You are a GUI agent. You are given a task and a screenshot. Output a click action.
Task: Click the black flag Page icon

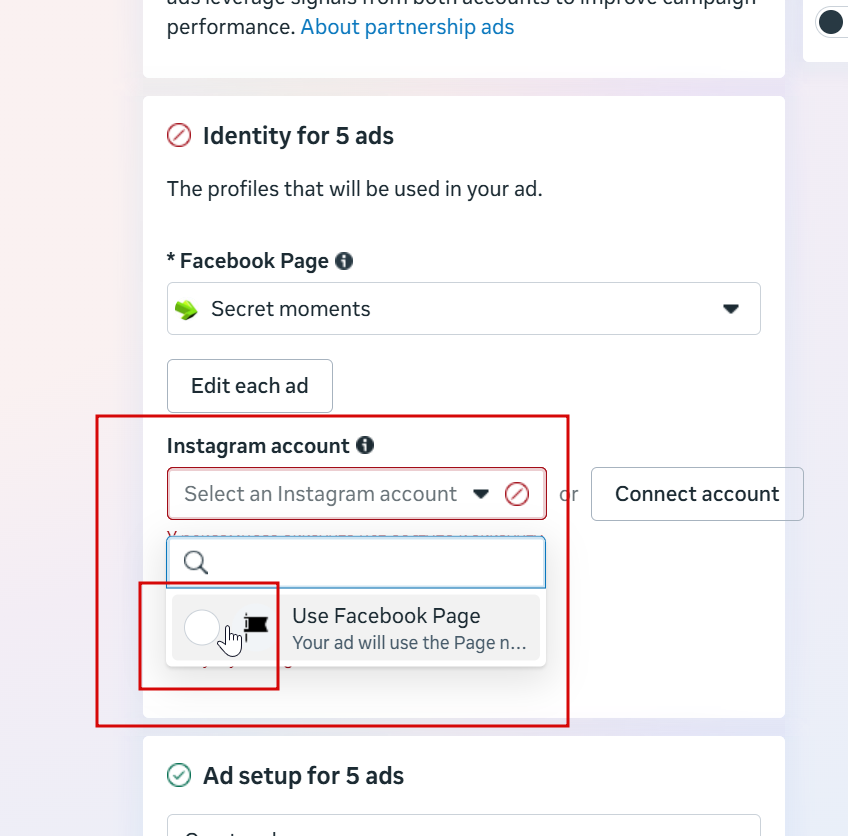pyautogui.click(x=256, y=626)
